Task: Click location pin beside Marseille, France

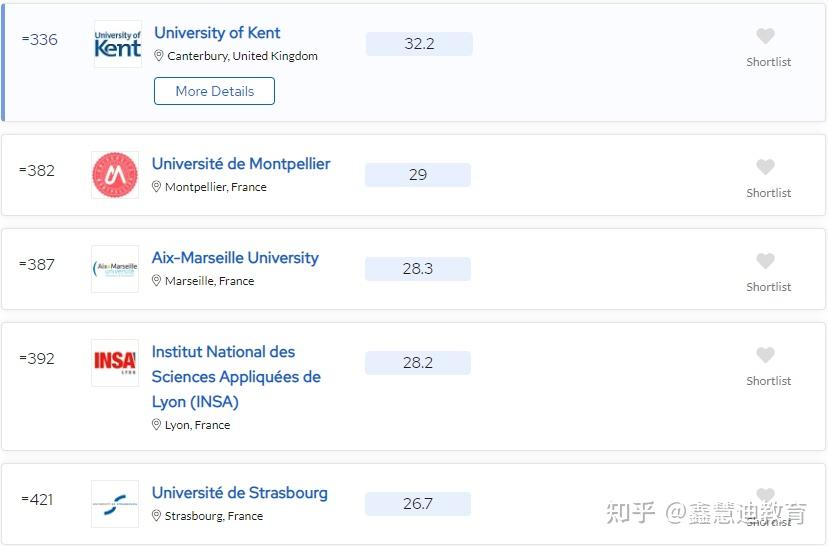Action: point(156,281)
